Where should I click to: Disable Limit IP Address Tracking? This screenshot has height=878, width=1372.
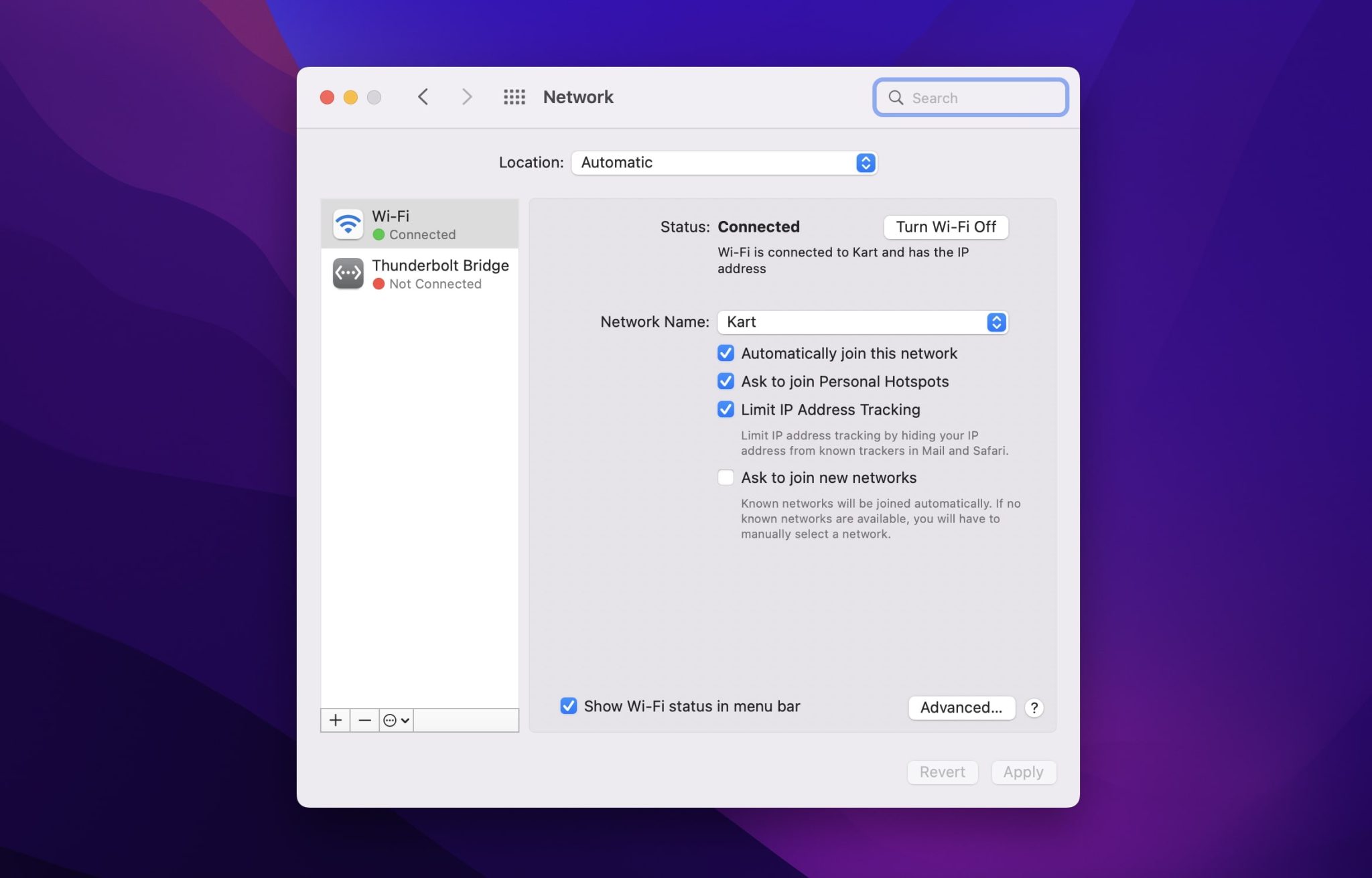click(x=726, y=410)
